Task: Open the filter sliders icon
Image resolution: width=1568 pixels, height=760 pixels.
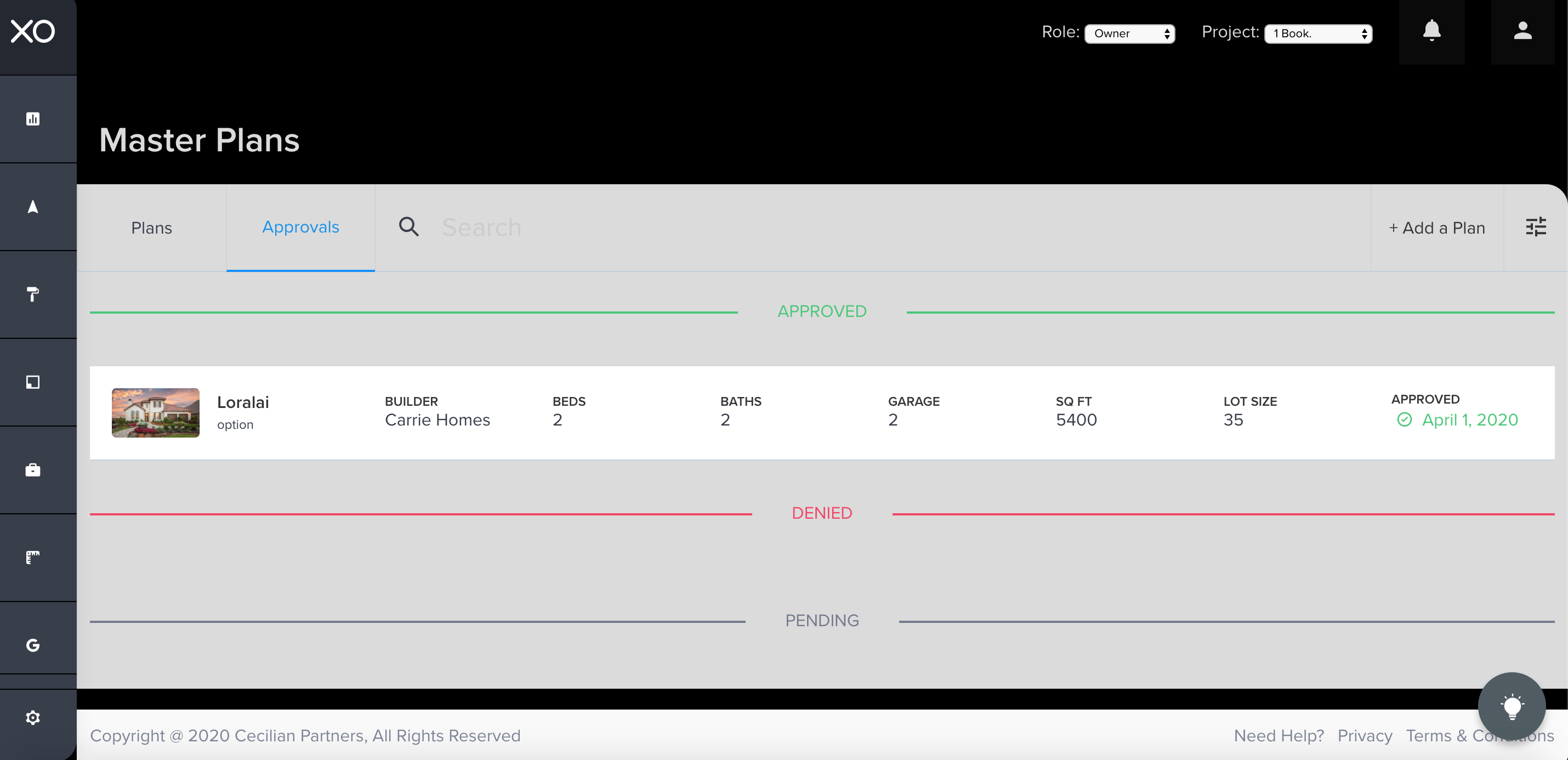Action: coord(1535,227)
